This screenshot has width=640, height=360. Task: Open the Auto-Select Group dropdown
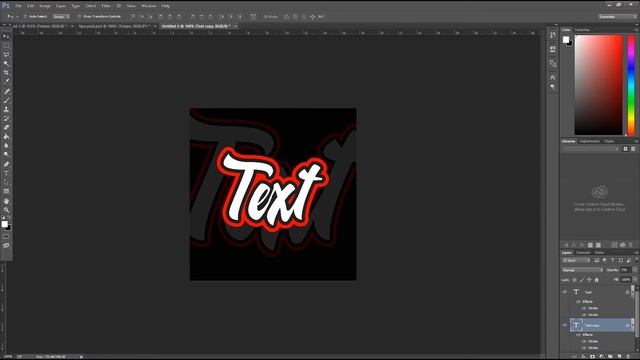(61, 17)
